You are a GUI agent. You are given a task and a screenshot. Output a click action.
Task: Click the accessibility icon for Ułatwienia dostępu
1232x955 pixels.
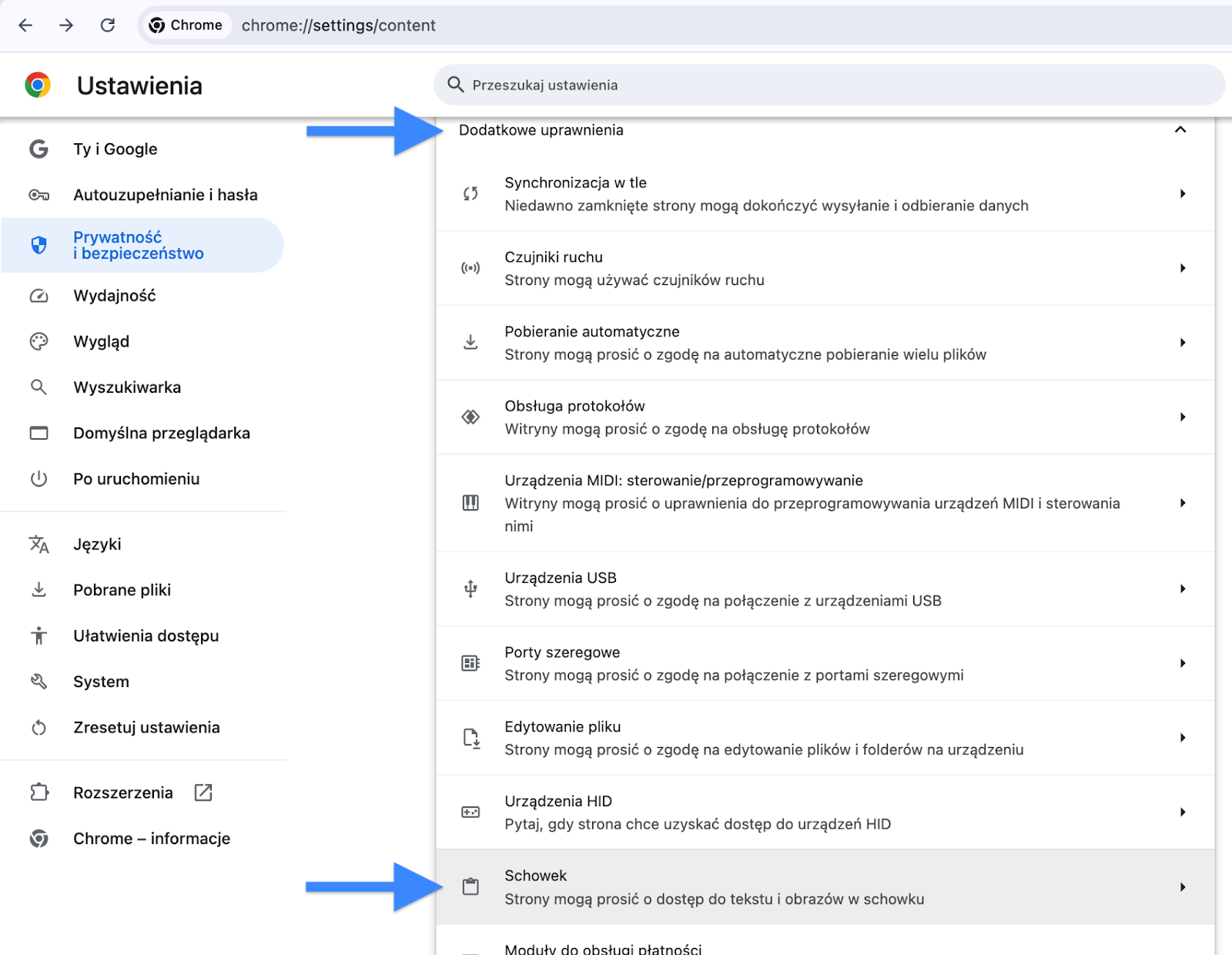click(38, 636)
